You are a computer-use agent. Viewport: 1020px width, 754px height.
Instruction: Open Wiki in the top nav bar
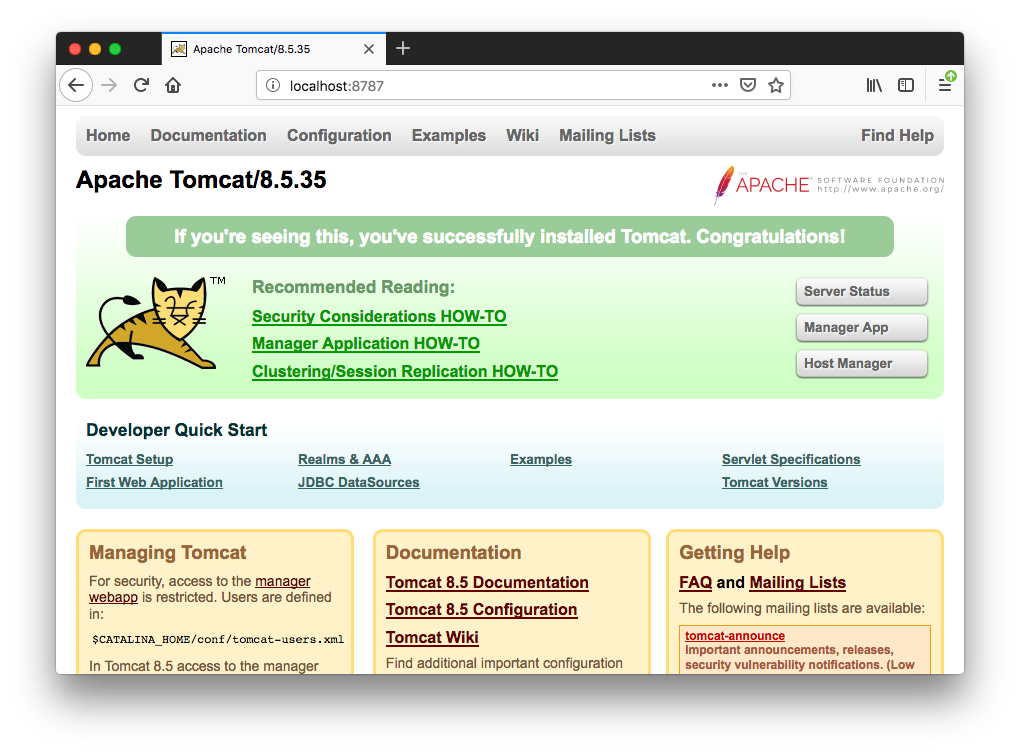point(522,135)
